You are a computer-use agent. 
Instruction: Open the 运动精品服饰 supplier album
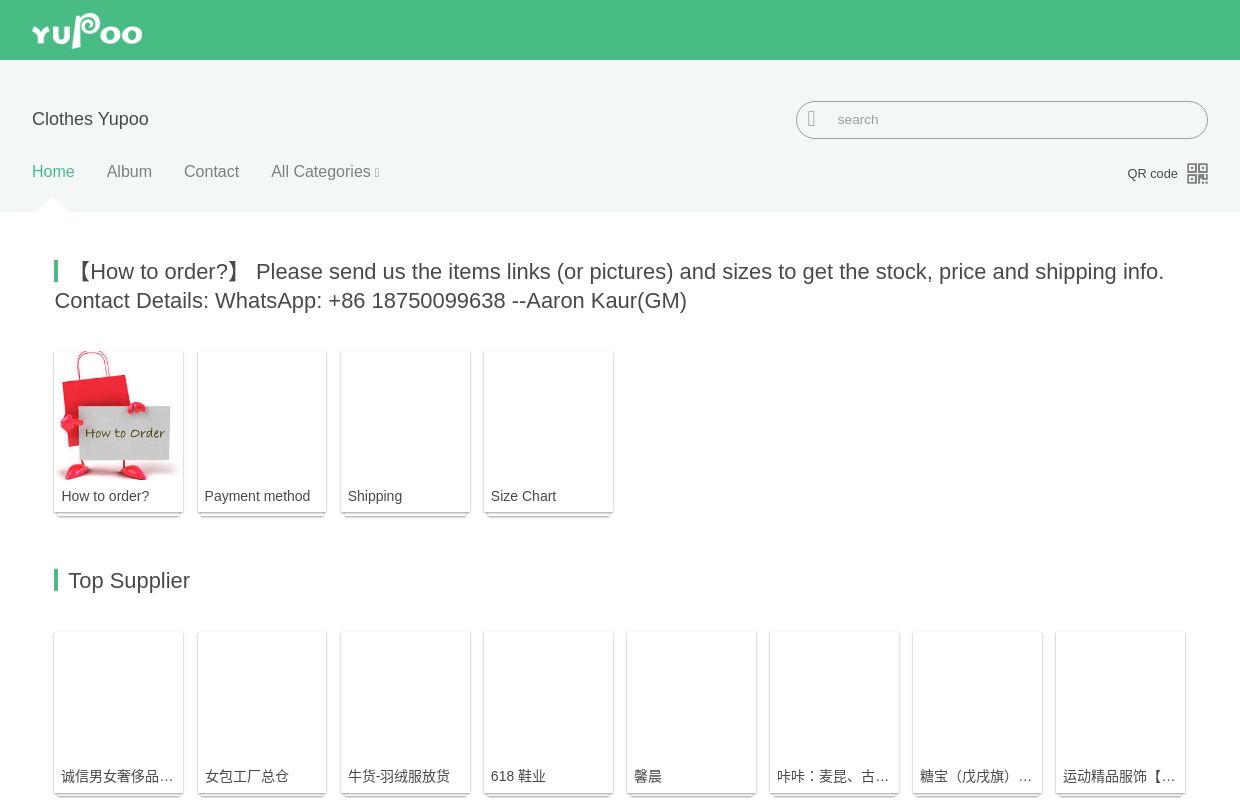click(1120, 712)
